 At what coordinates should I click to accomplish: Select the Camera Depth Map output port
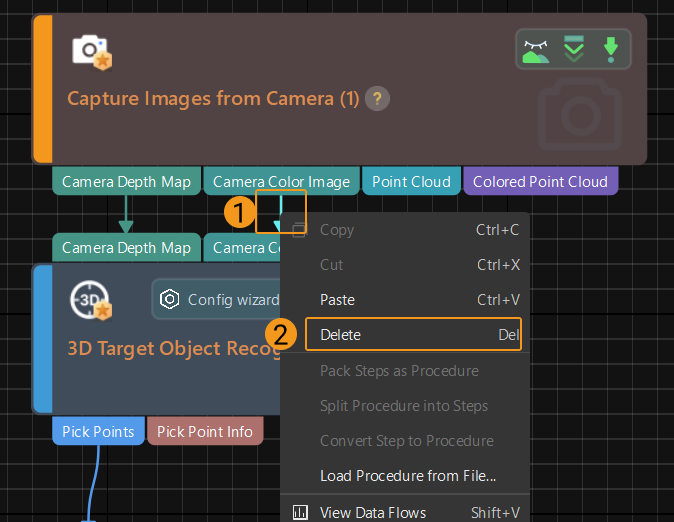pyautogui.click(x=126, y=181)
